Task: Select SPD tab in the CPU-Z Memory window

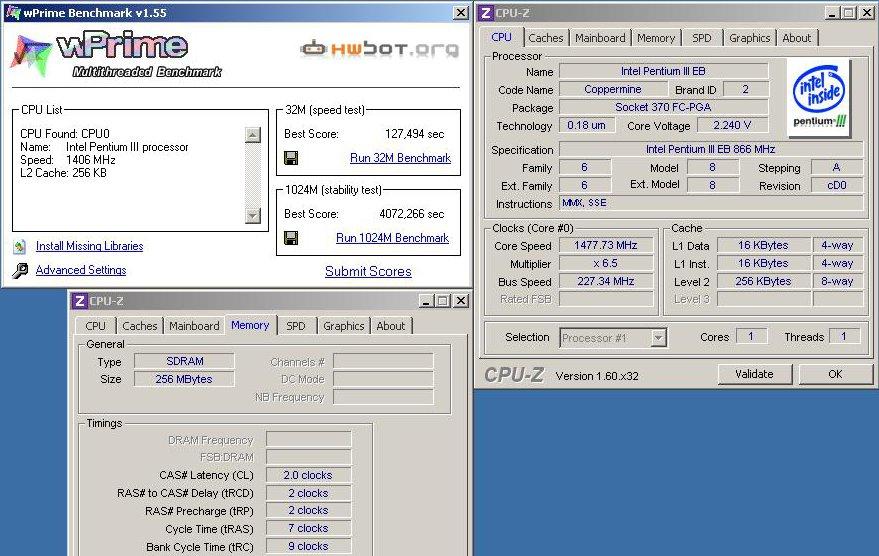Action: coord(296,326)
